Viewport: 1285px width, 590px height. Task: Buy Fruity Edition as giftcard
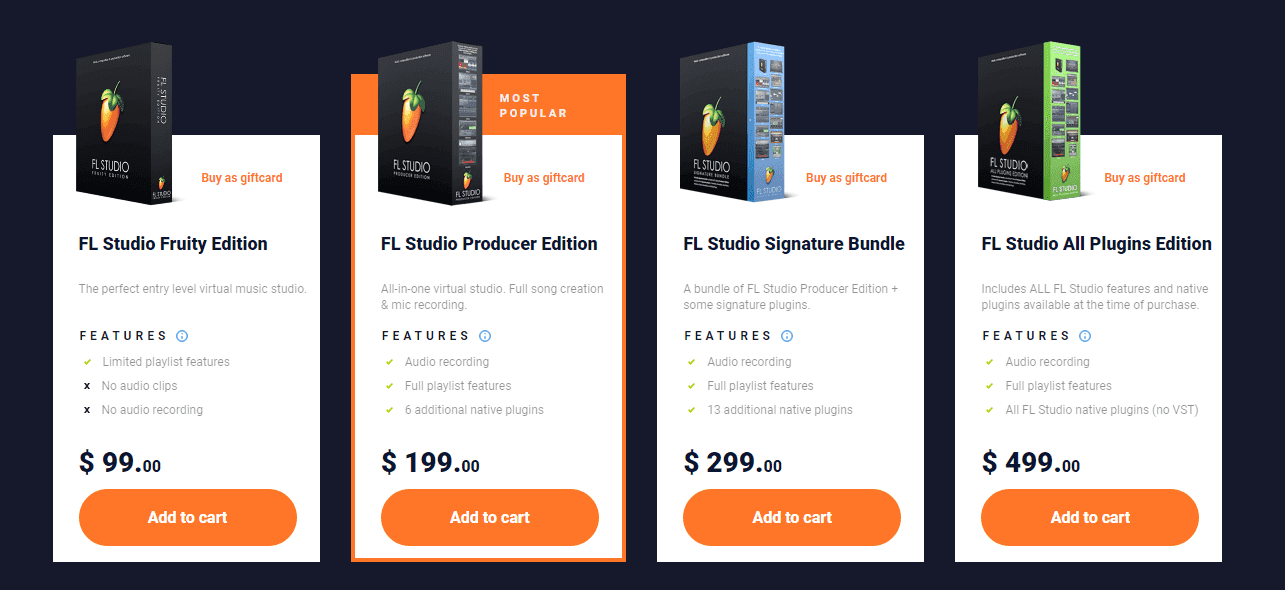point(242,178)
